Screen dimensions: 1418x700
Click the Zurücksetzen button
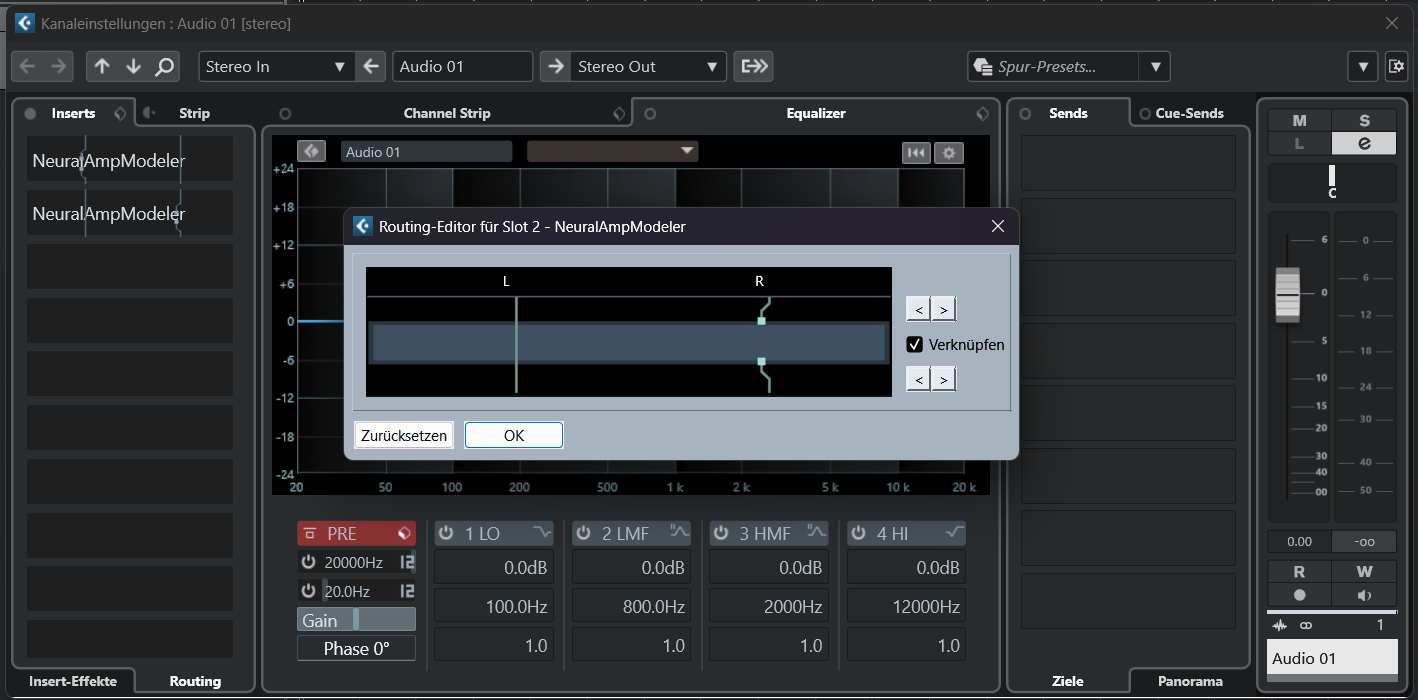pos(404,435)
